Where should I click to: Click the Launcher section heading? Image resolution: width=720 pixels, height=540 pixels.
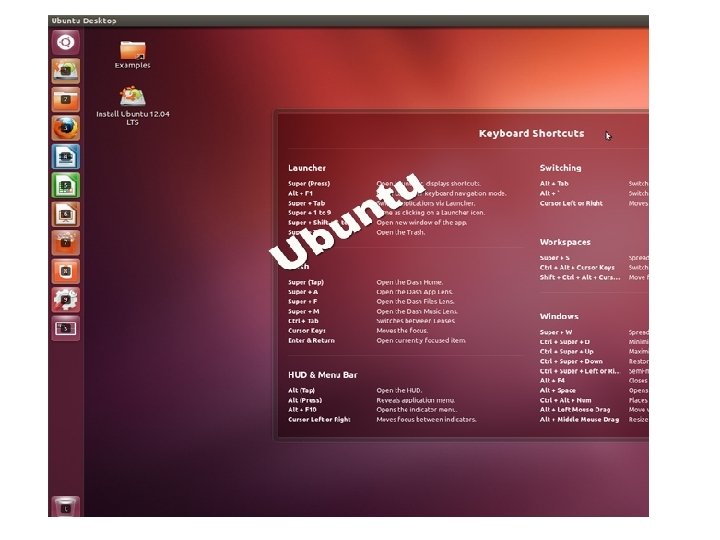click(307, 168)
